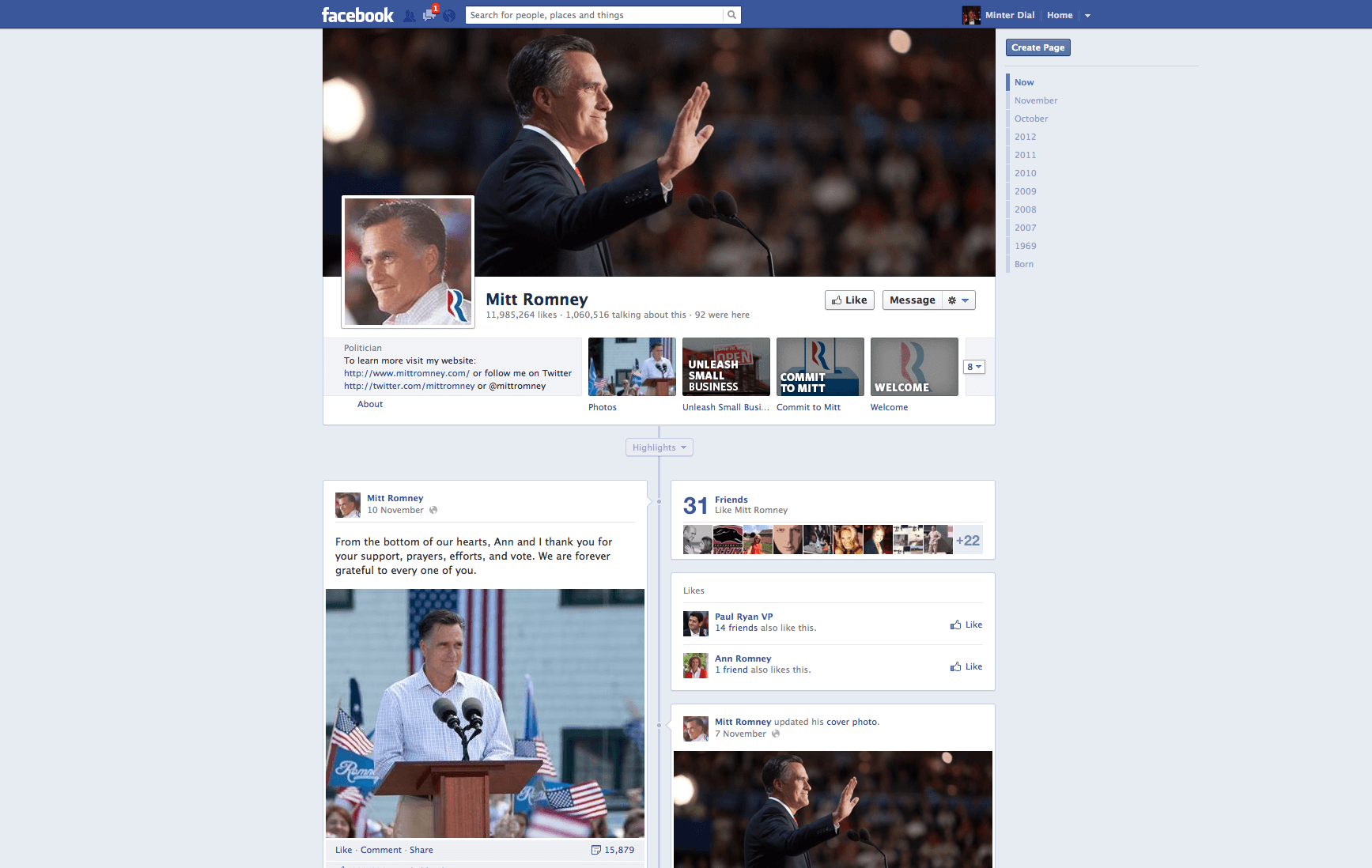Expand the 8 more apps dropdown
Screen dimensions: 1372x868
click(974, 367)
